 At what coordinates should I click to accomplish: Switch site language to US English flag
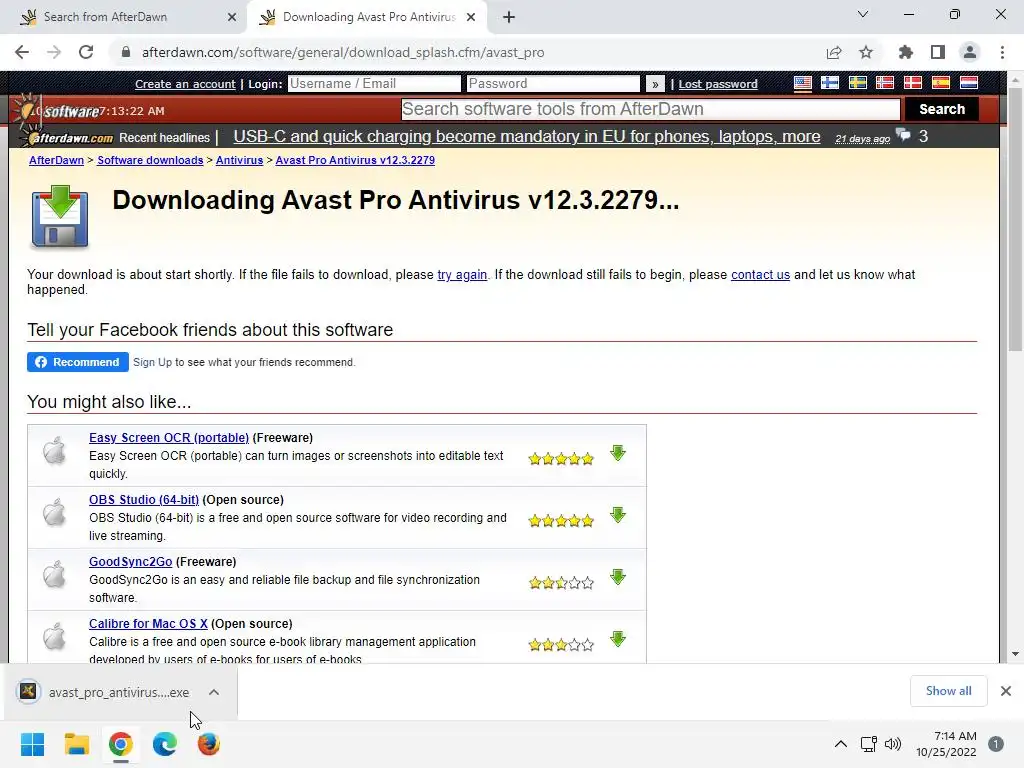coord(803,83)
